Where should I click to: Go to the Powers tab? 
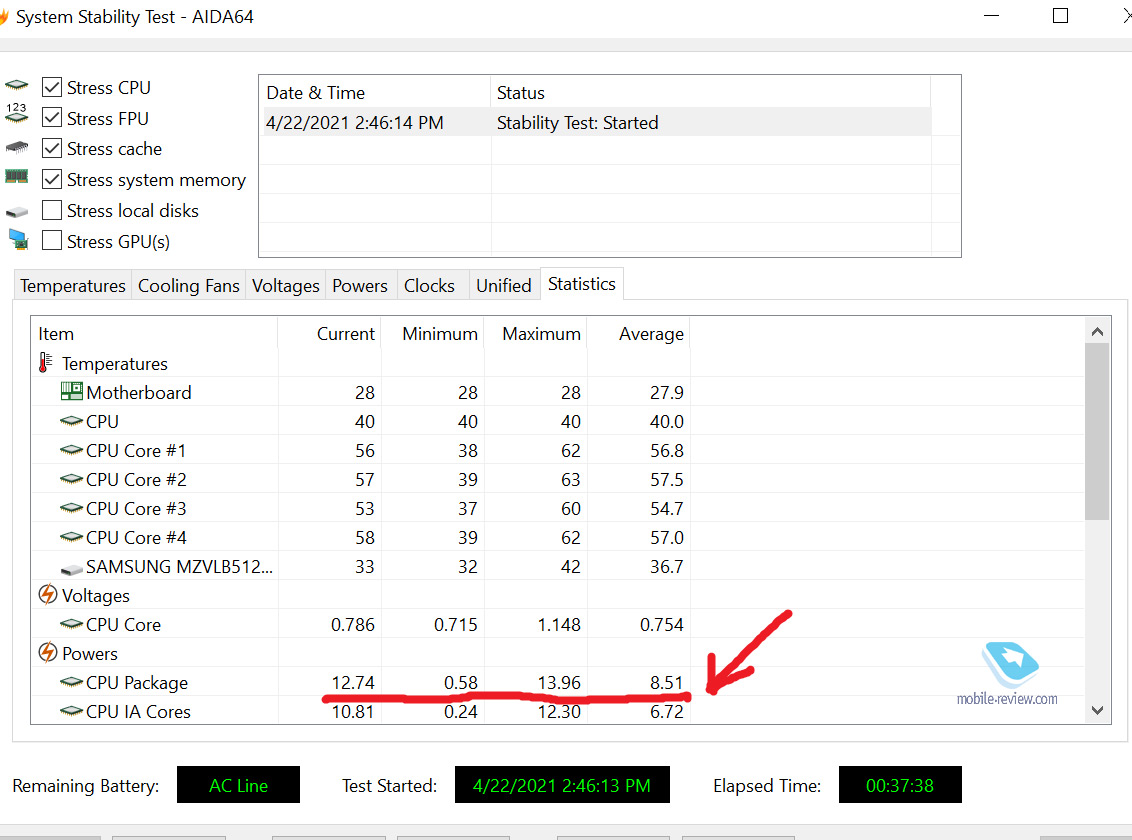pyautogui.click(x=360, y=286)
